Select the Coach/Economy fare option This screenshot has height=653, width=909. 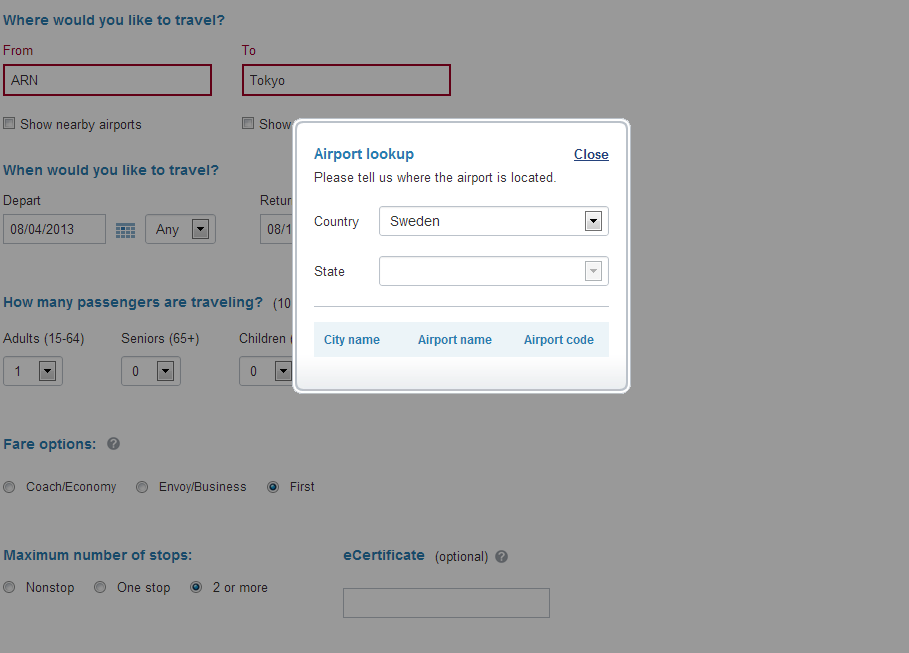(9, 487)
